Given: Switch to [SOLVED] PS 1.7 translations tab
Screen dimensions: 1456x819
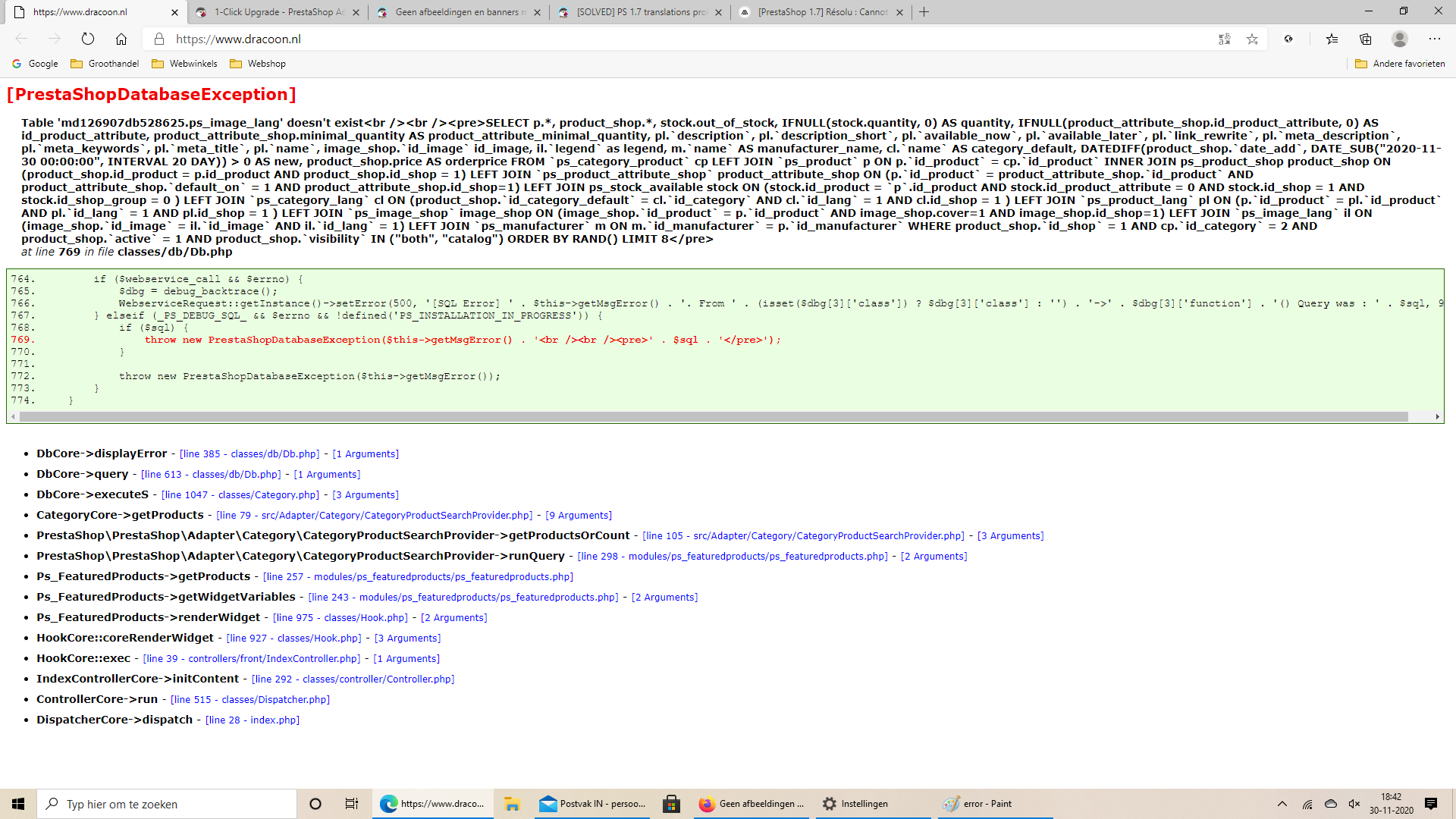Looking at the screenshot, I should (x=641, y=12).
